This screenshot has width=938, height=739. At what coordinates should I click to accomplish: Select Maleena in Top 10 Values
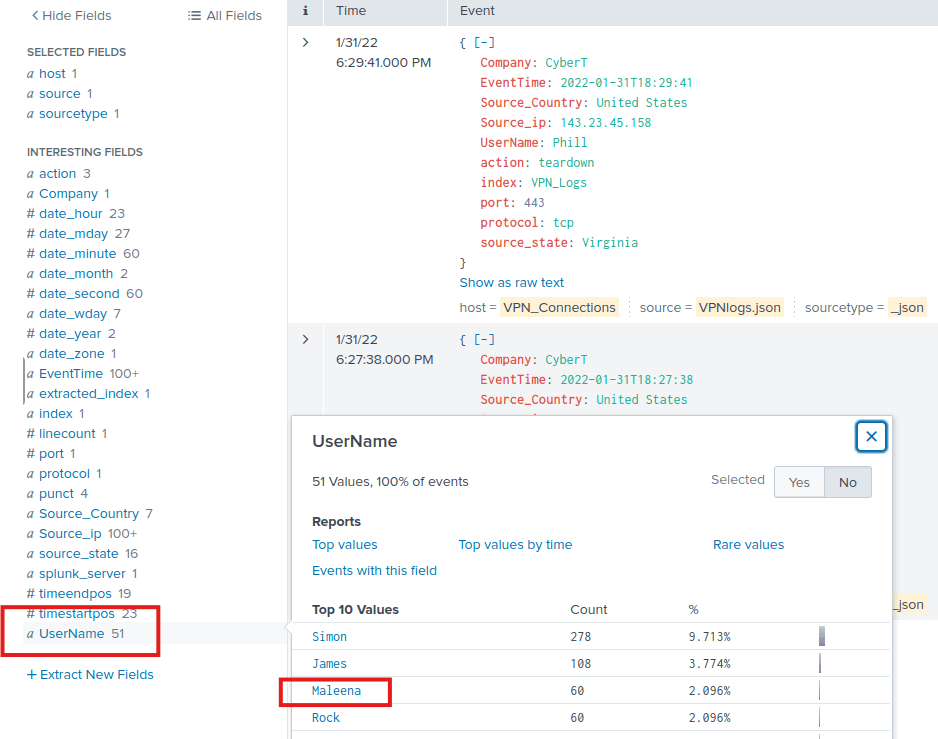[x=336, y=691]
